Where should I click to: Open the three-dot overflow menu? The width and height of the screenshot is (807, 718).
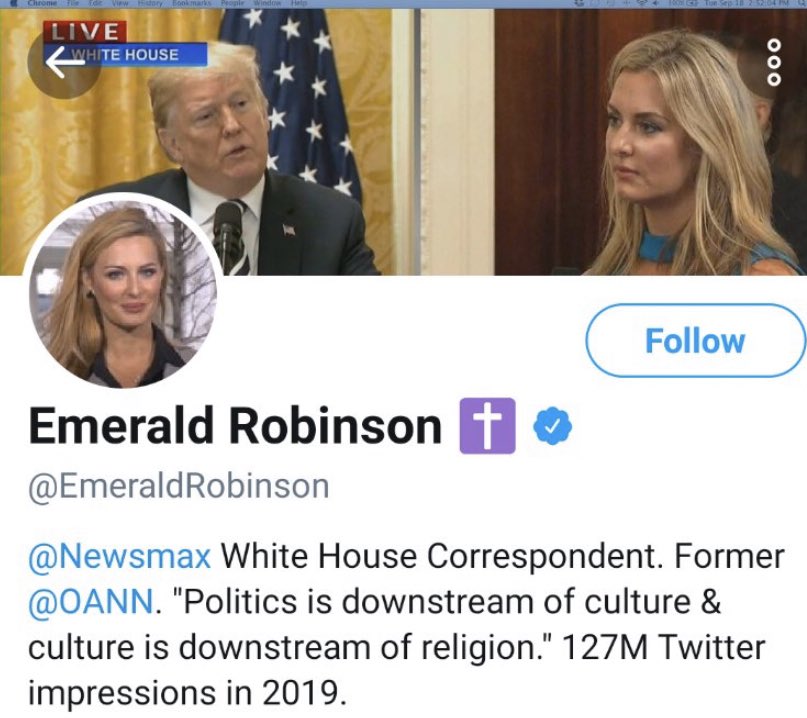click(x=774, y=62)
